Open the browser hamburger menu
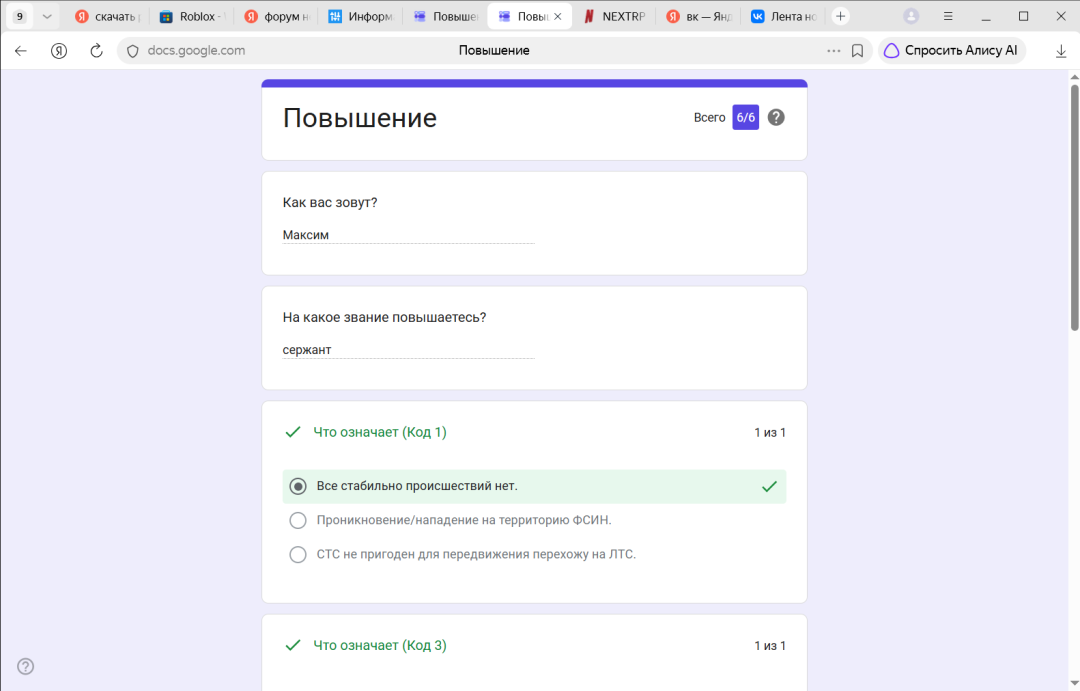 pyautogui.click(x=948, y=17)
